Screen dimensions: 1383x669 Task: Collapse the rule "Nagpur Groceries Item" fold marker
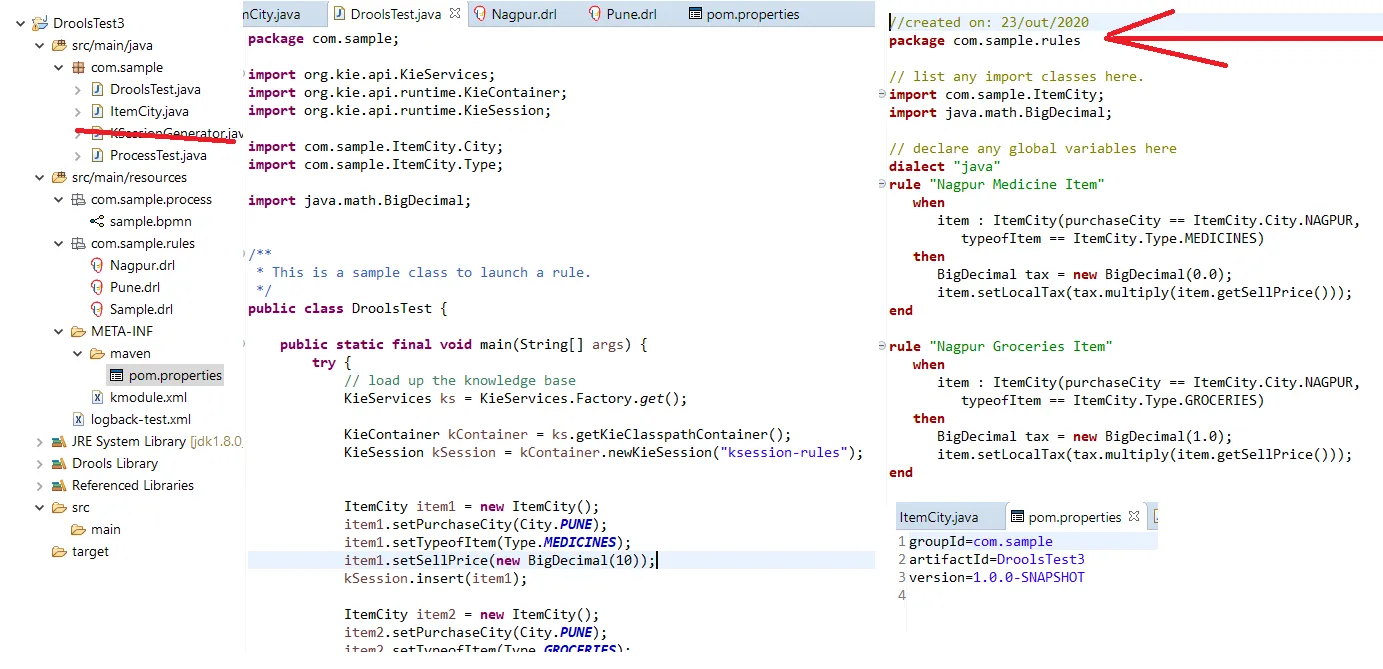(884, 347)
